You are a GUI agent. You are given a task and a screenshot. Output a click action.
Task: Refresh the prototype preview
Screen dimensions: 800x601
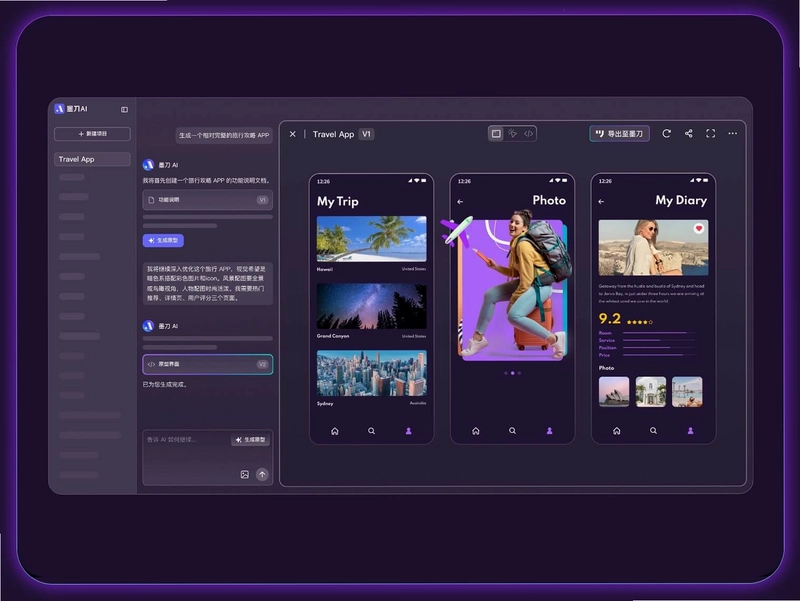coord(666,134)
